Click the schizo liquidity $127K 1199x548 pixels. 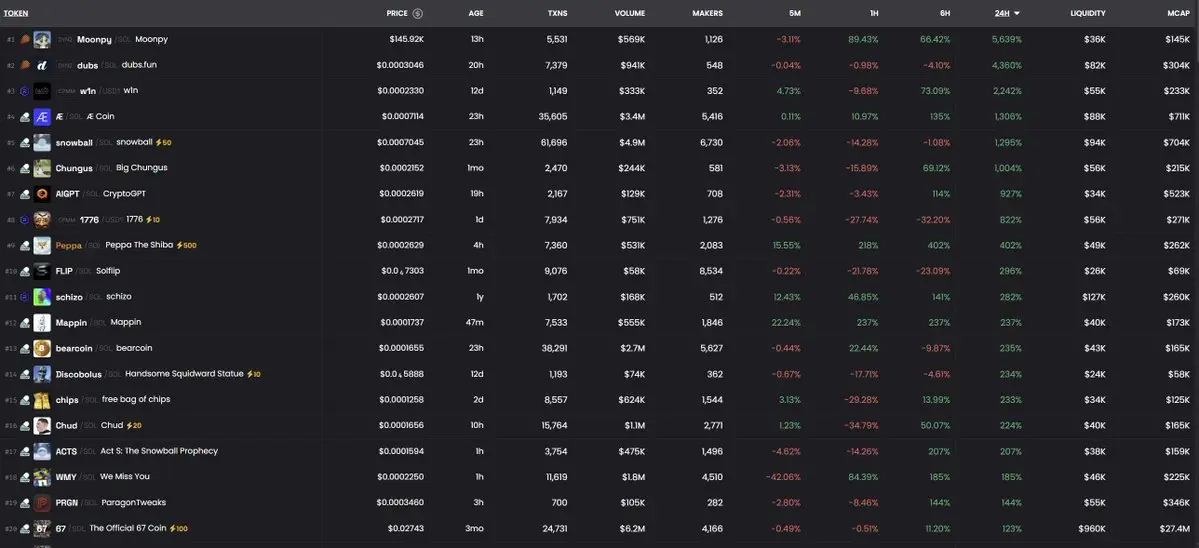click(x=1093, y=297)
